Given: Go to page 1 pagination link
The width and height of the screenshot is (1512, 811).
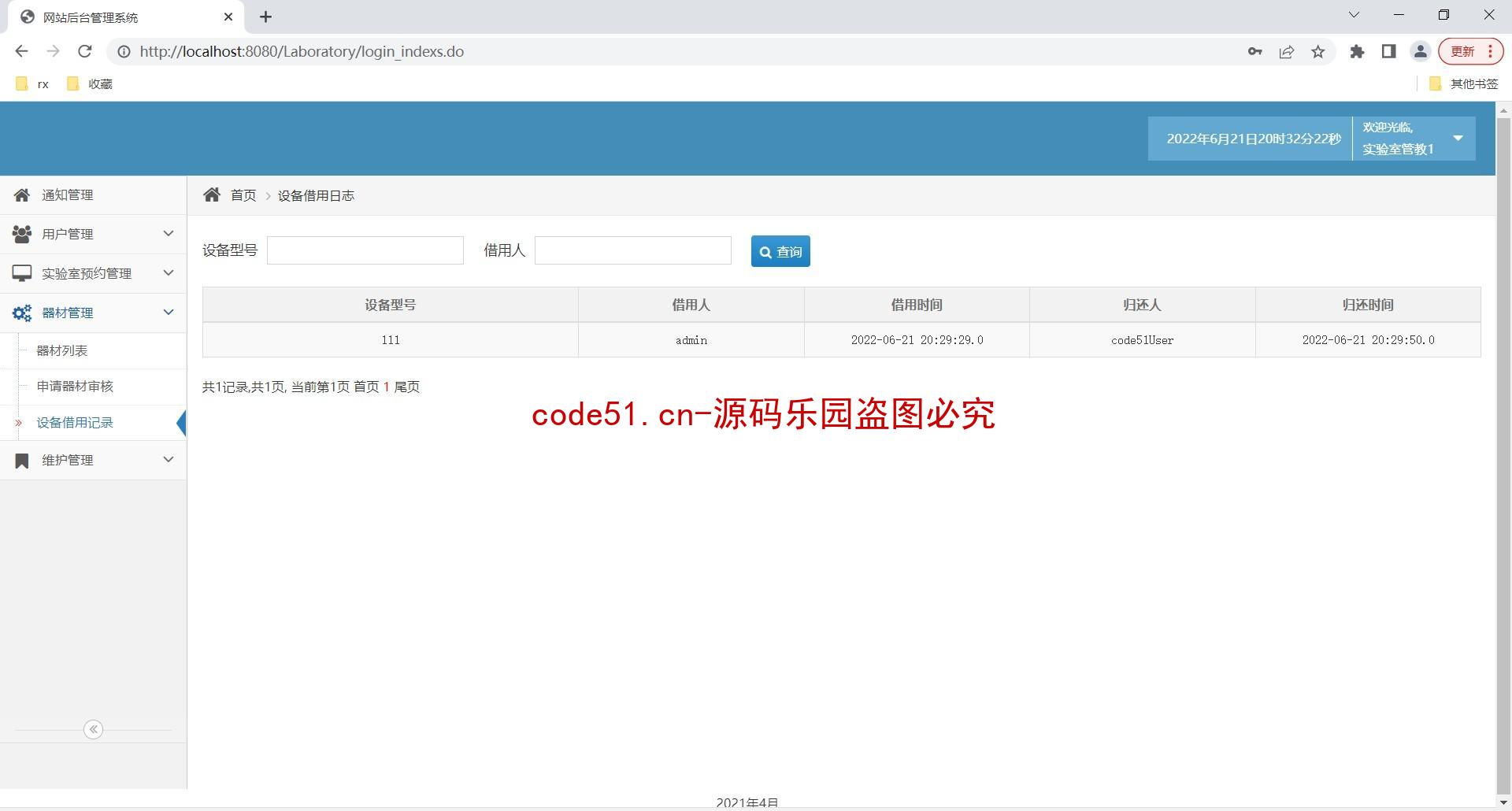Looking at the screenshot, I should [387, 387].
